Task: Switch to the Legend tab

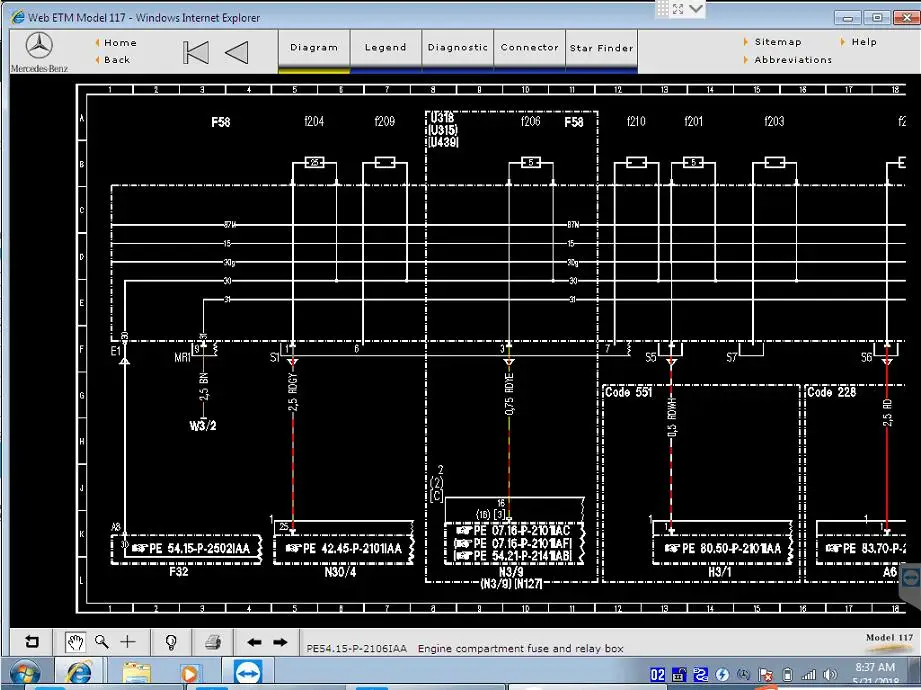Action: pos(385,48)
